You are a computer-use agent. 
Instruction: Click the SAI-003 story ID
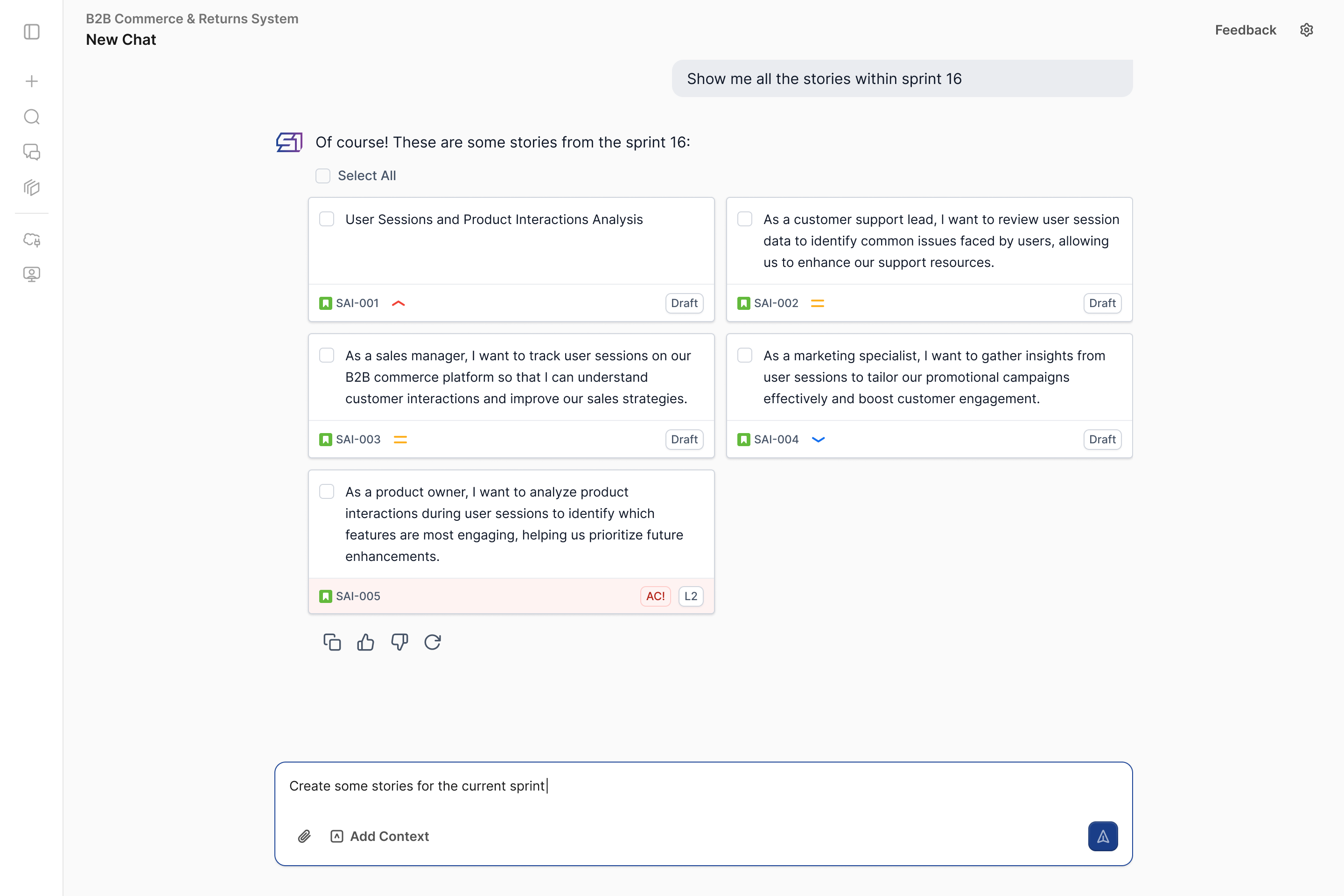358,440
